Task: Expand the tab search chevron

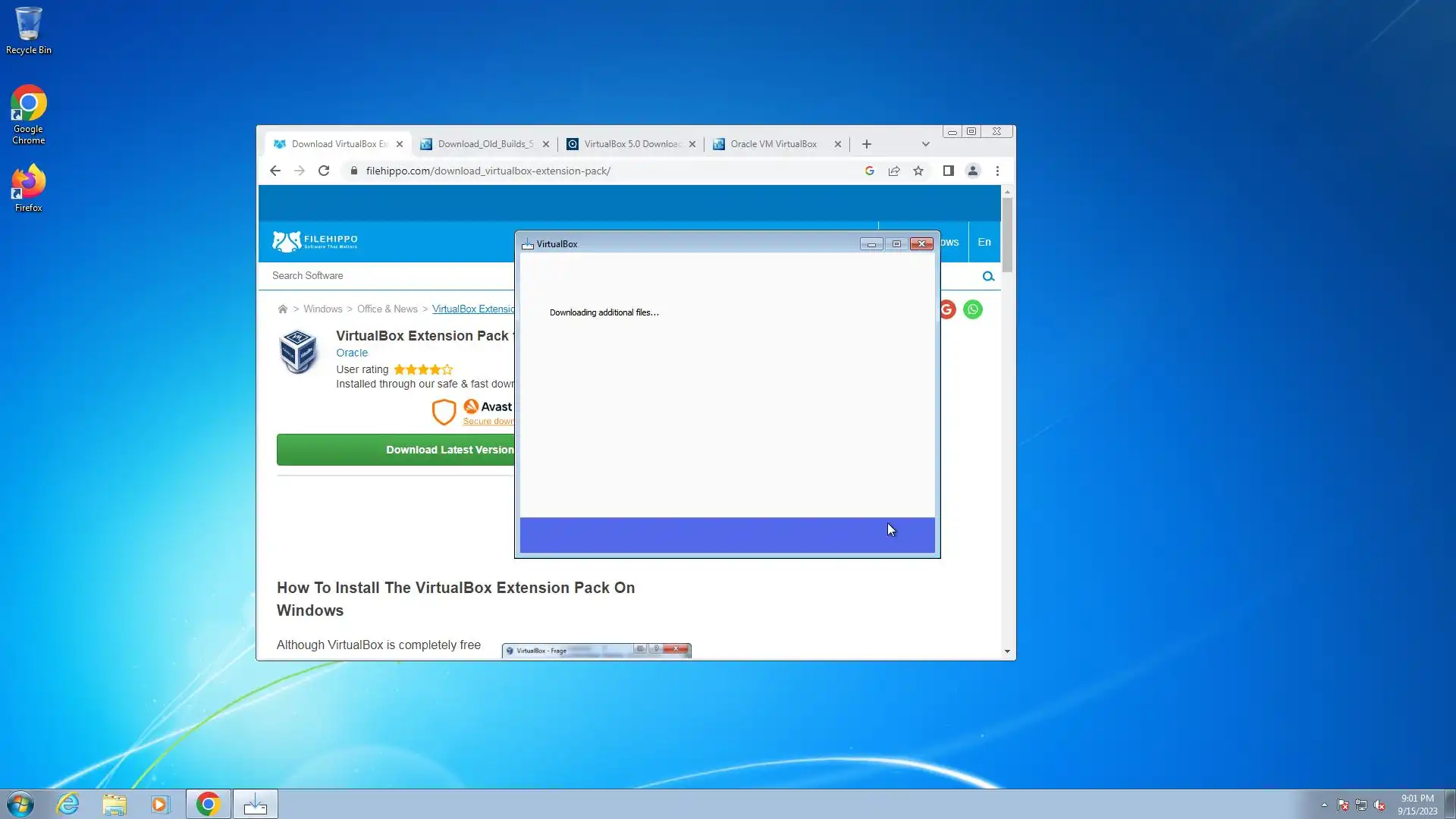Action: [x=925, y=144]
